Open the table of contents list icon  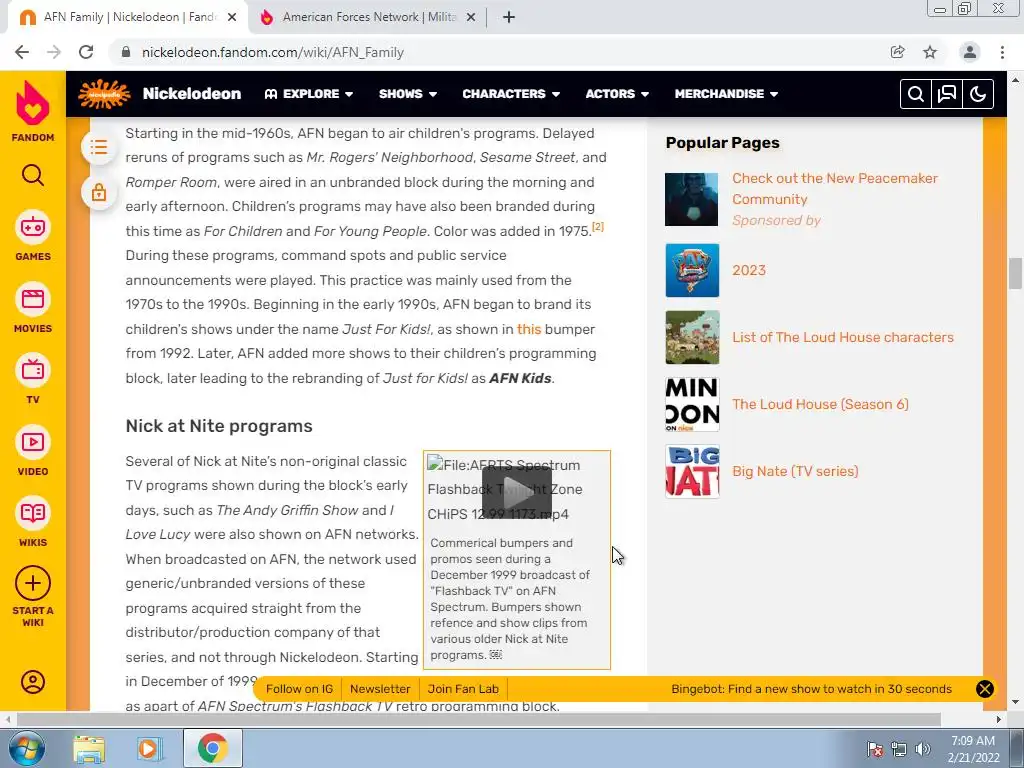(99, 147)
